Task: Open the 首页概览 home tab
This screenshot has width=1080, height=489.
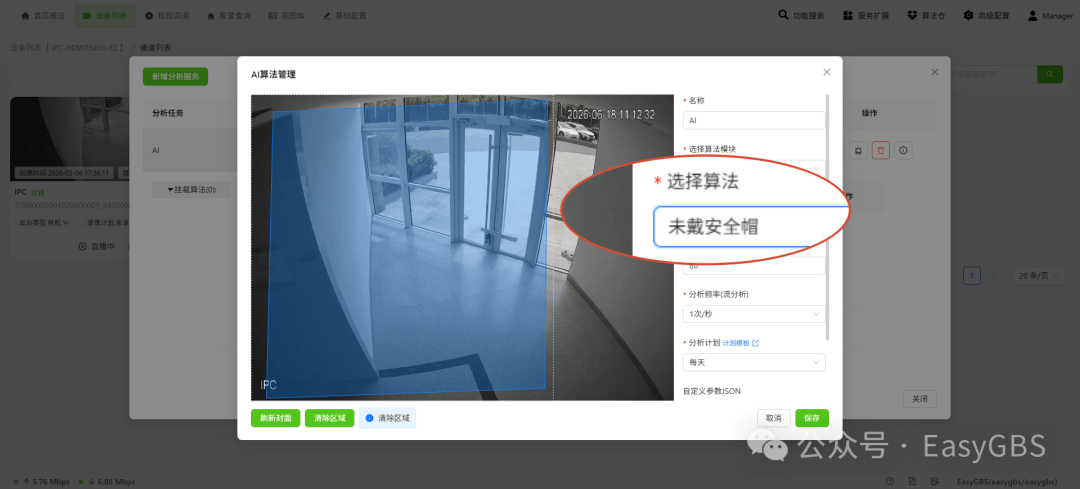Action: click(x=43, y=15)
